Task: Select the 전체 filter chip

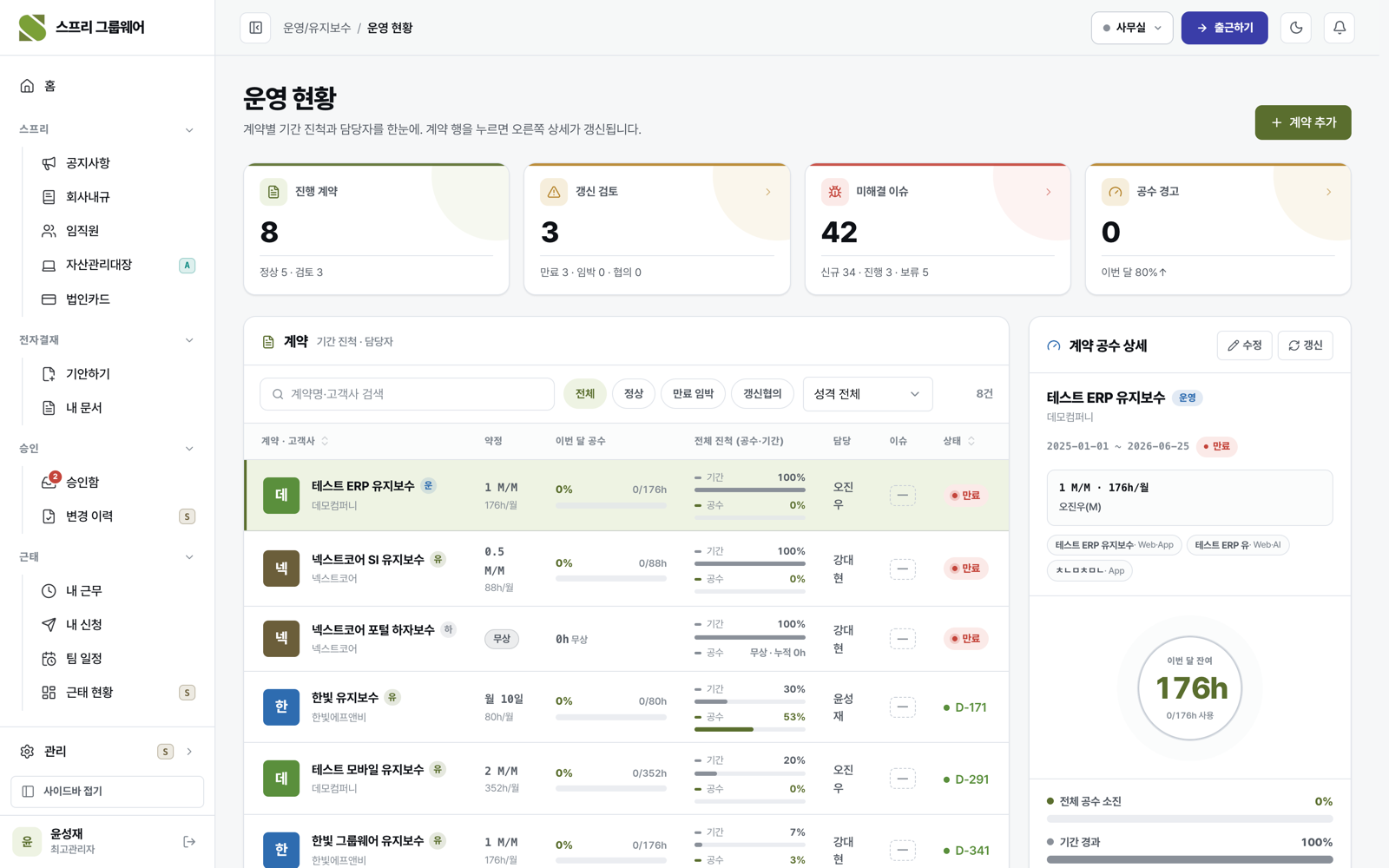Action: (585, 394)
